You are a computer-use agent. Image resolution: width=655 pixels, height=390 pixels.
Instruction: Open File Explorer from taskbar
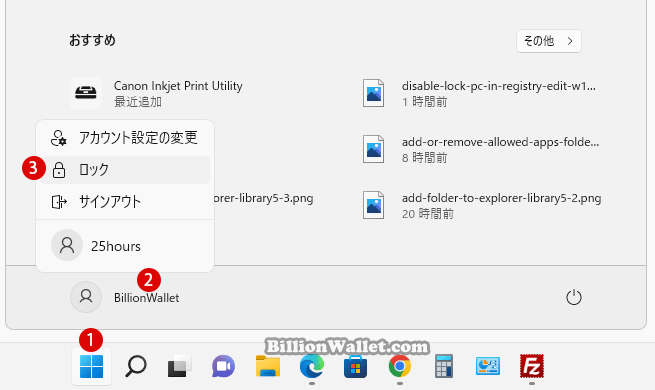tap(268, 366)
